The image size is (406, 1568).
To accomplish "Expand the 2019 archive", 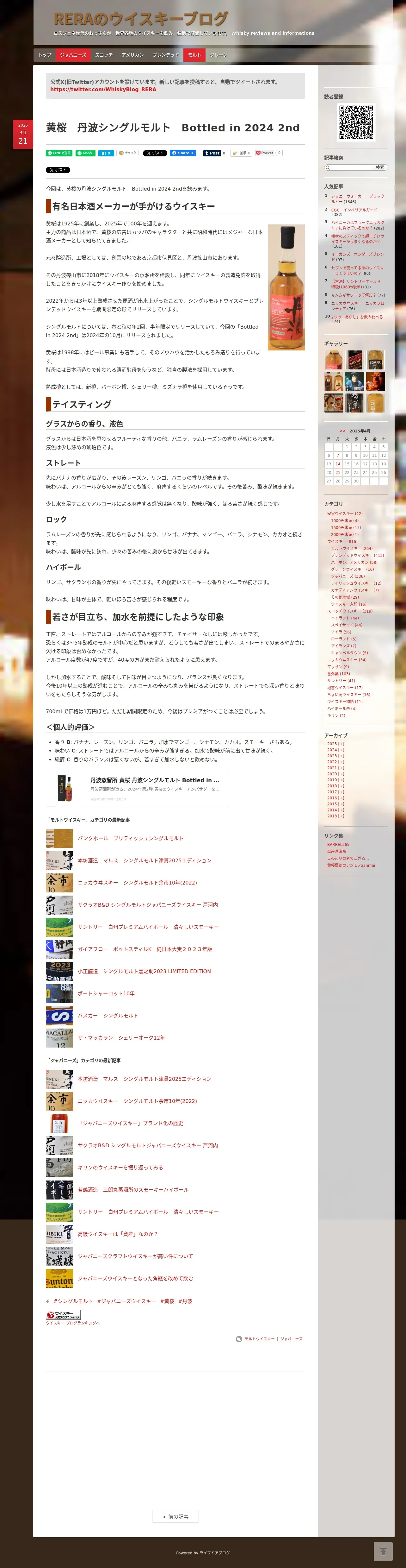I will pos(335,780).
